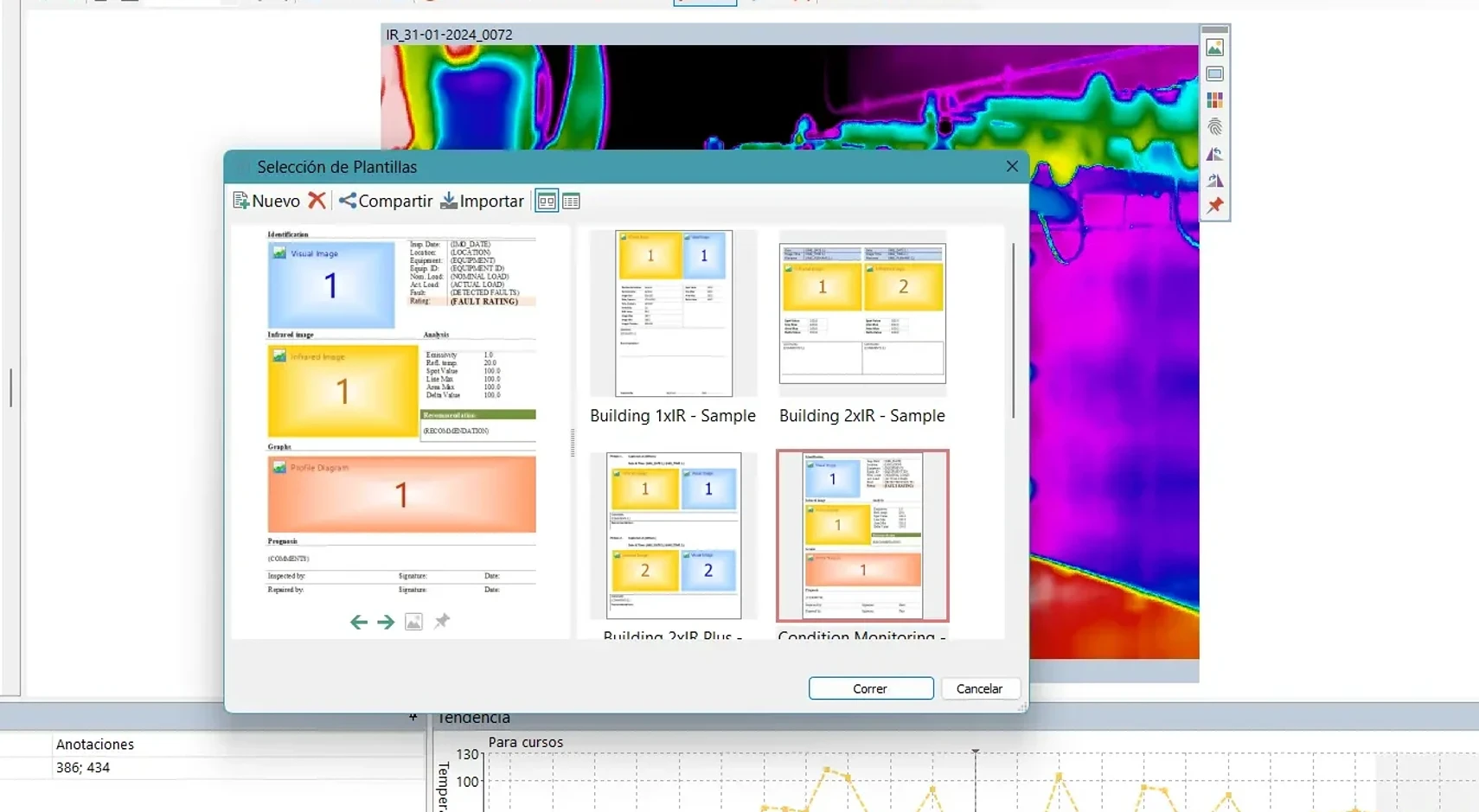Click Importar to import a template
This screenshot has height=812, width=1479.
483,201
